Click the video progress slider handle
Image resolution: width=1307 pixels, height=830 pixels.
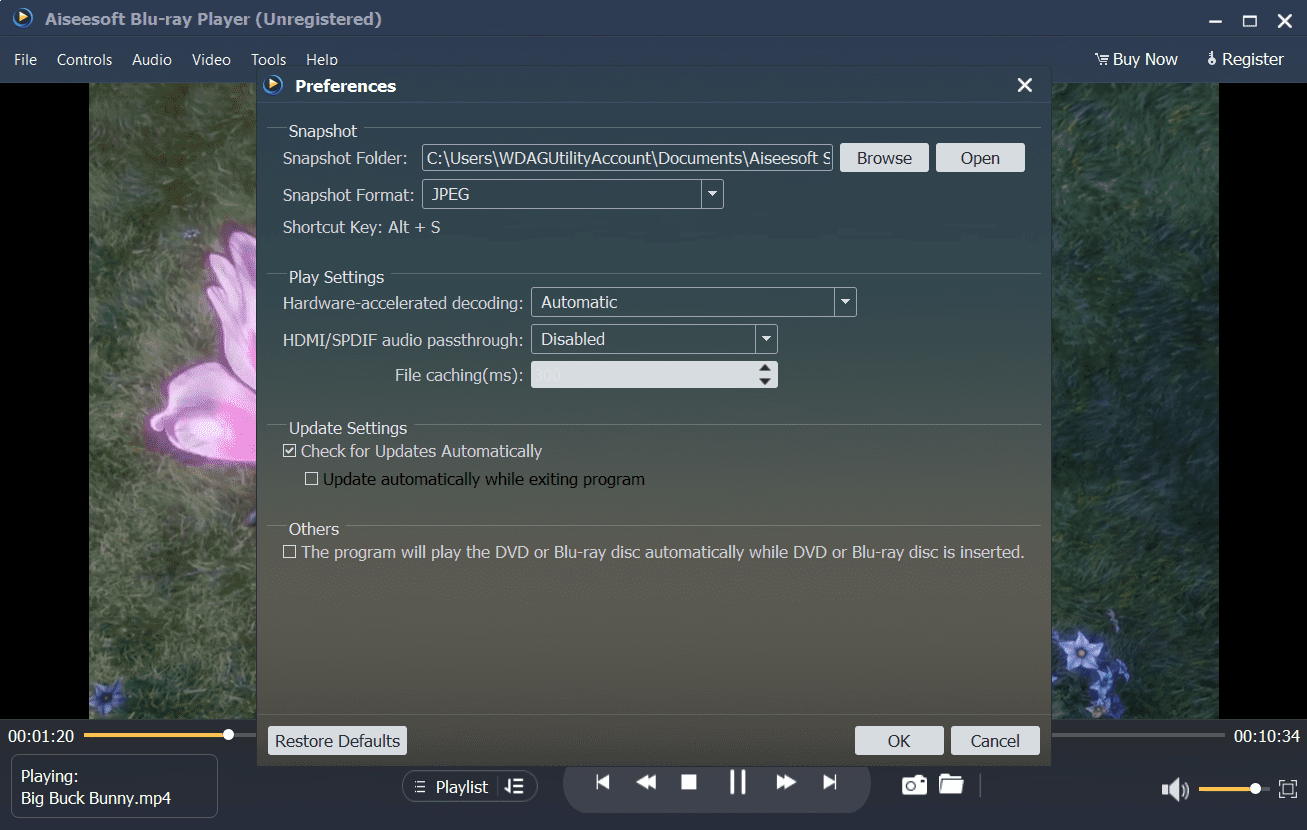click(229, 735)
